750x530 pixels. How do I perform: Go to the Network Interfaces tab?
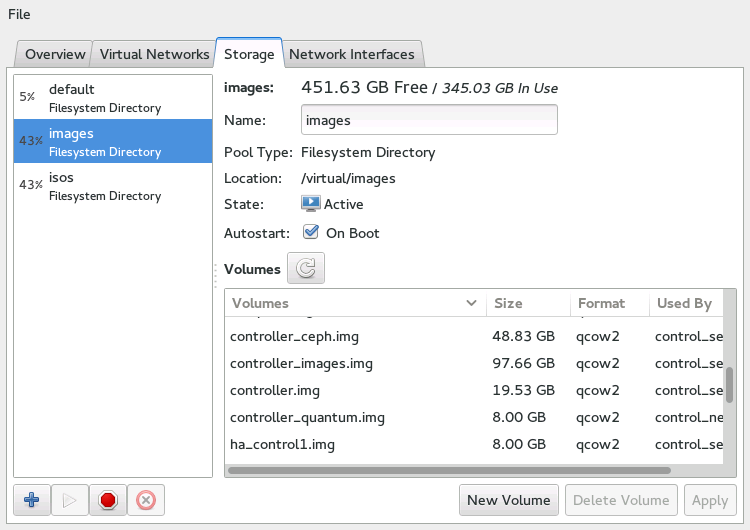point(351,54)
